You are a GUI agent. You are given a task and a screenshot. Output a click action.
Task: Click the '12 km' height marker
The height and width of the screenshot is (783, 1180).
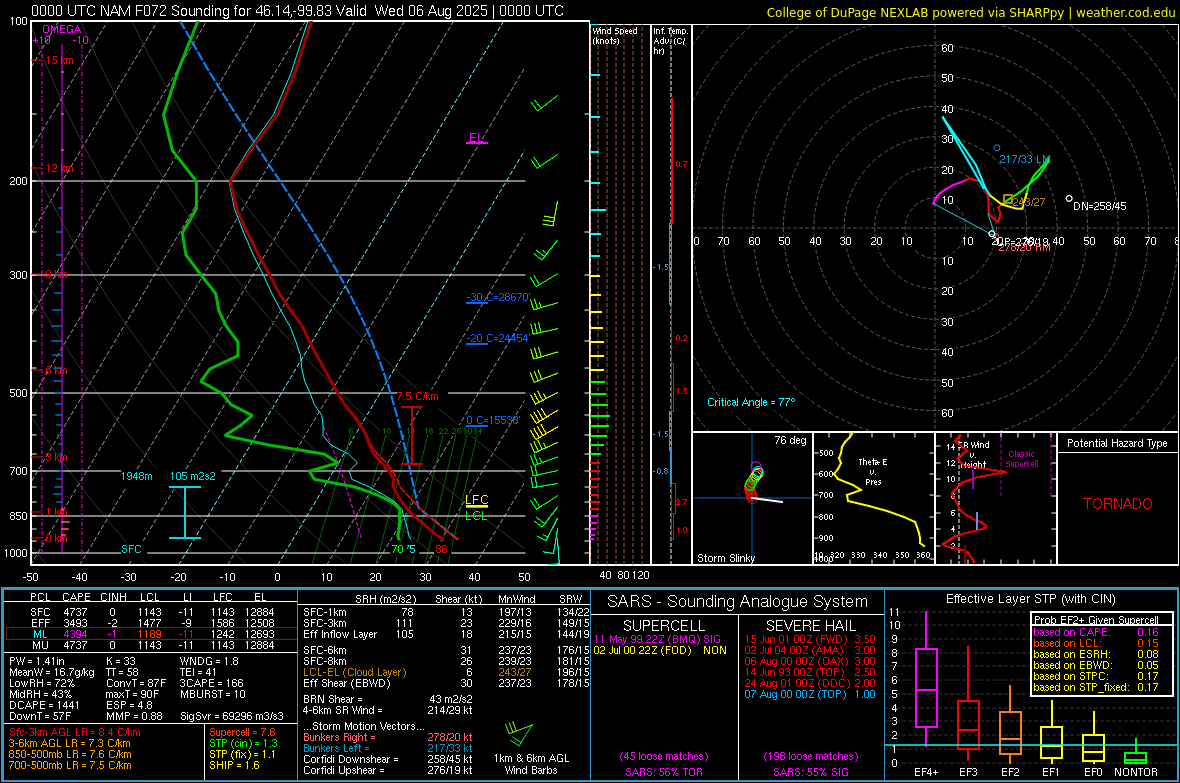59,168
